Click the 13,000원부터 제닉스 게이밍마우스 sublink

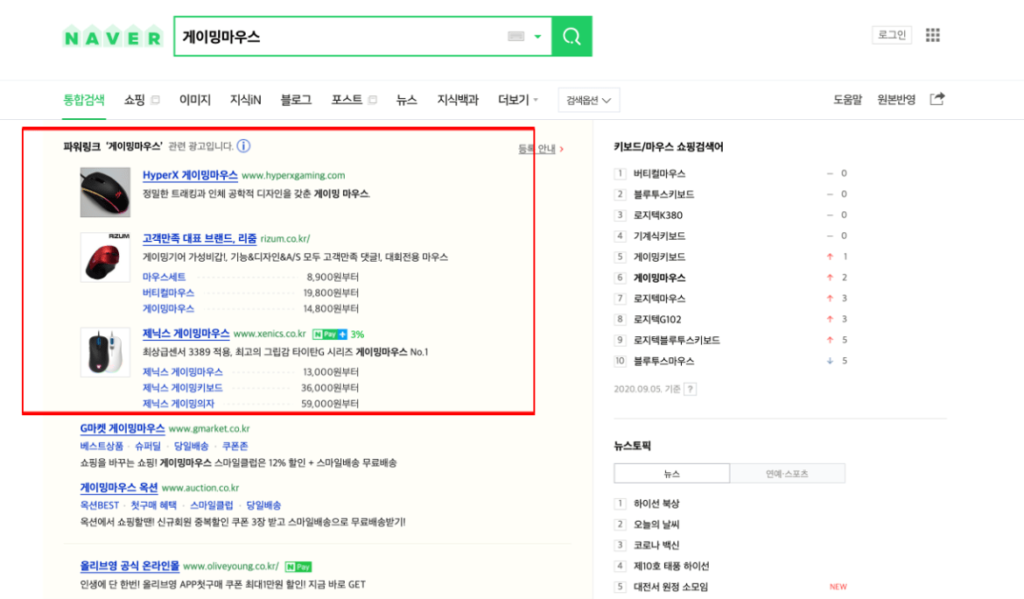(x=182, y=372)
